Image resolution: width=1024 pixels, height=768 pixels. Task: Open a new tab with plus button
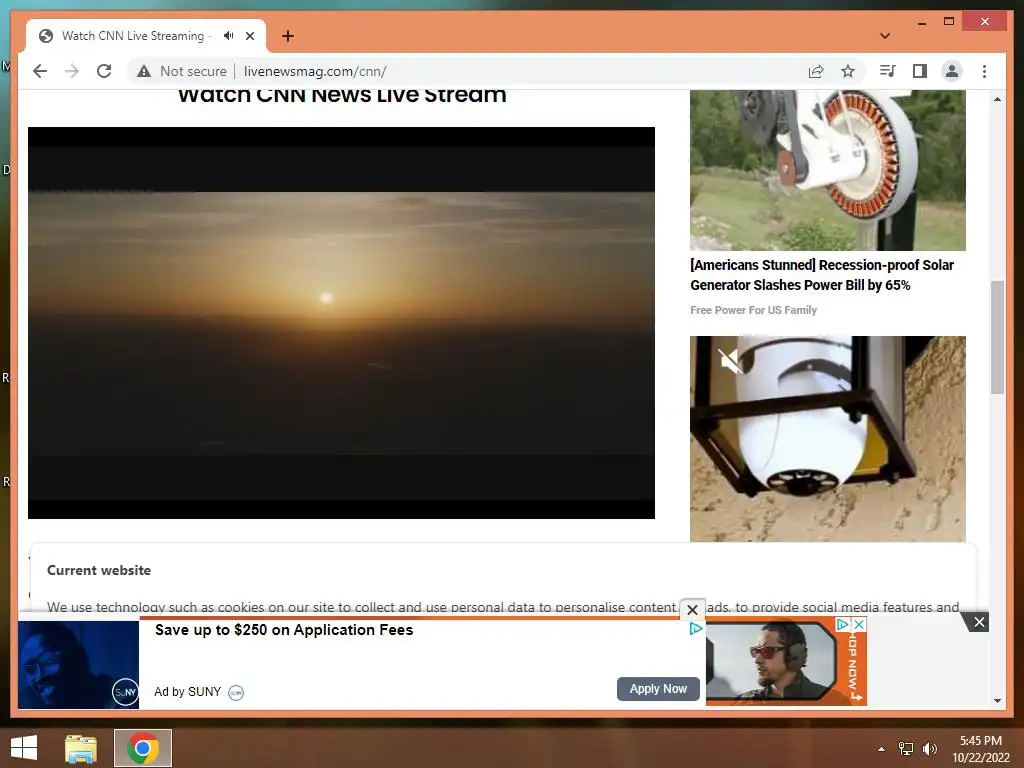coord(288,36)
